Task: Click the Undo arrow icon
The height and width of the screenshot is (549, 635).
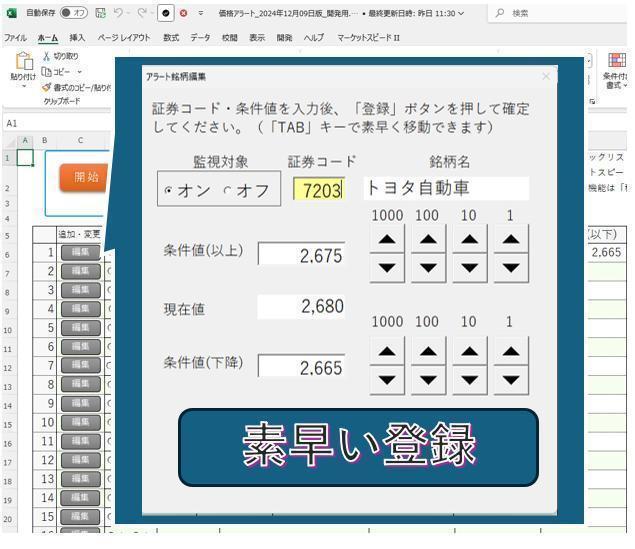Action: click(x=118, y=13)
